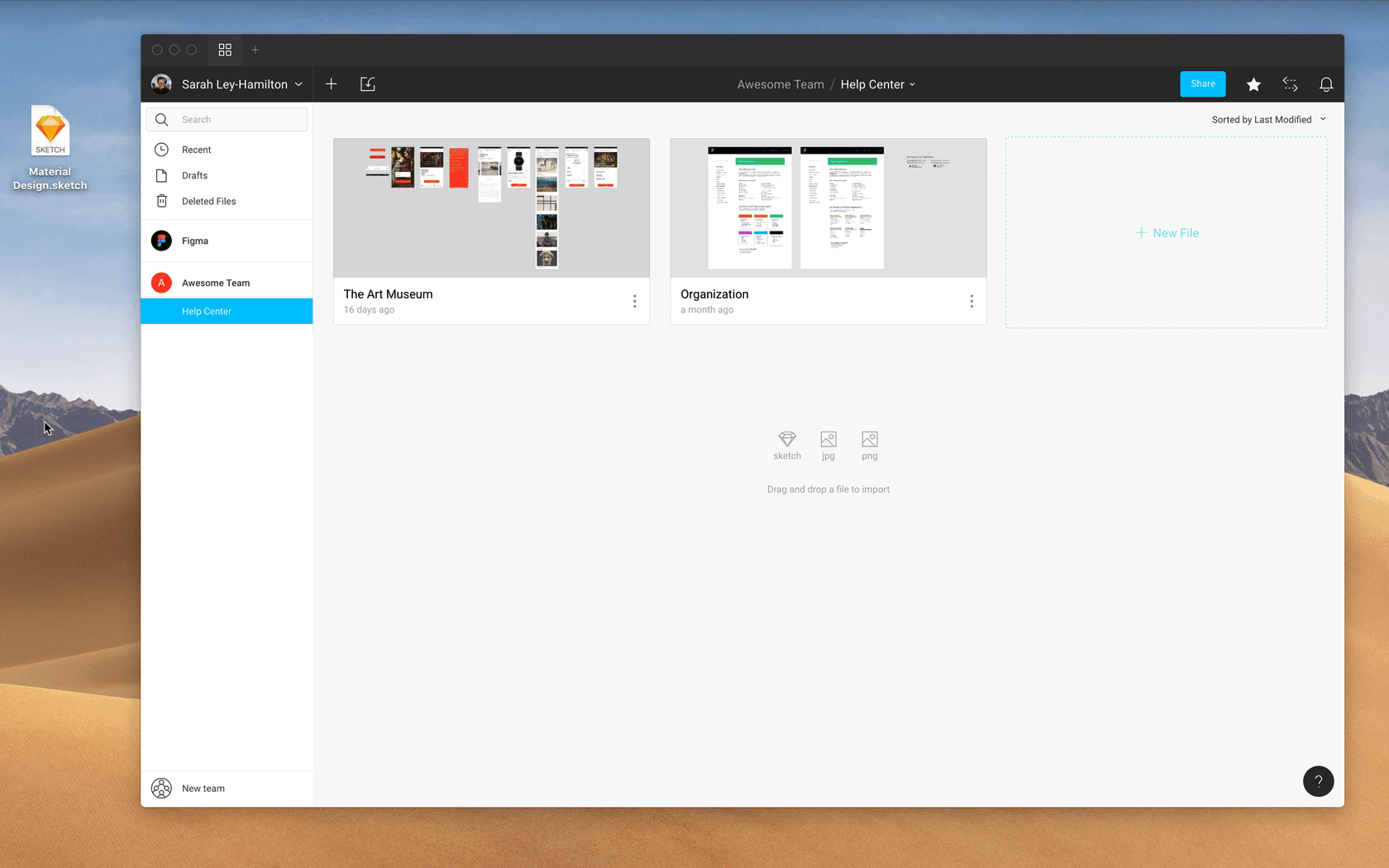This screenshot has width=1389, height=868.
Task: Create a New team from sidebar footer
Action: pos(227,789)
